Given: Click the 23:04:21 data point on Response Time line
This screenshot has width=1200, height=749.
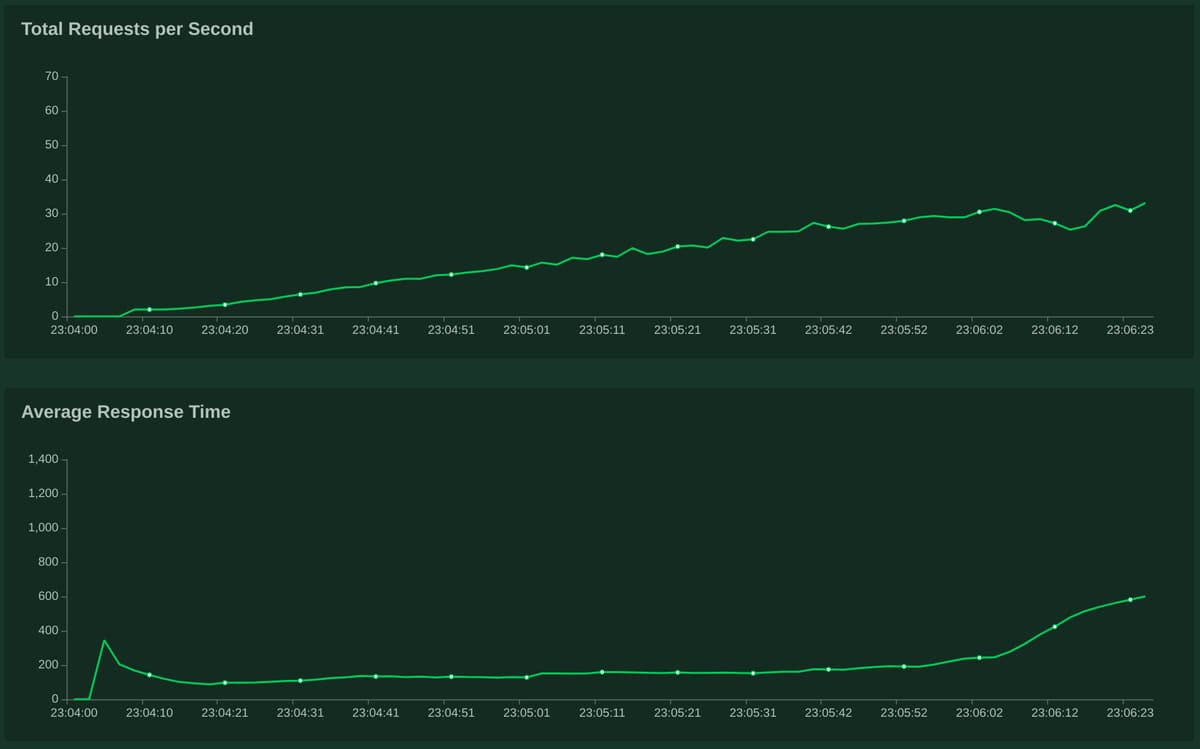Looking at the screenshot, I should (x=225, y=683).
